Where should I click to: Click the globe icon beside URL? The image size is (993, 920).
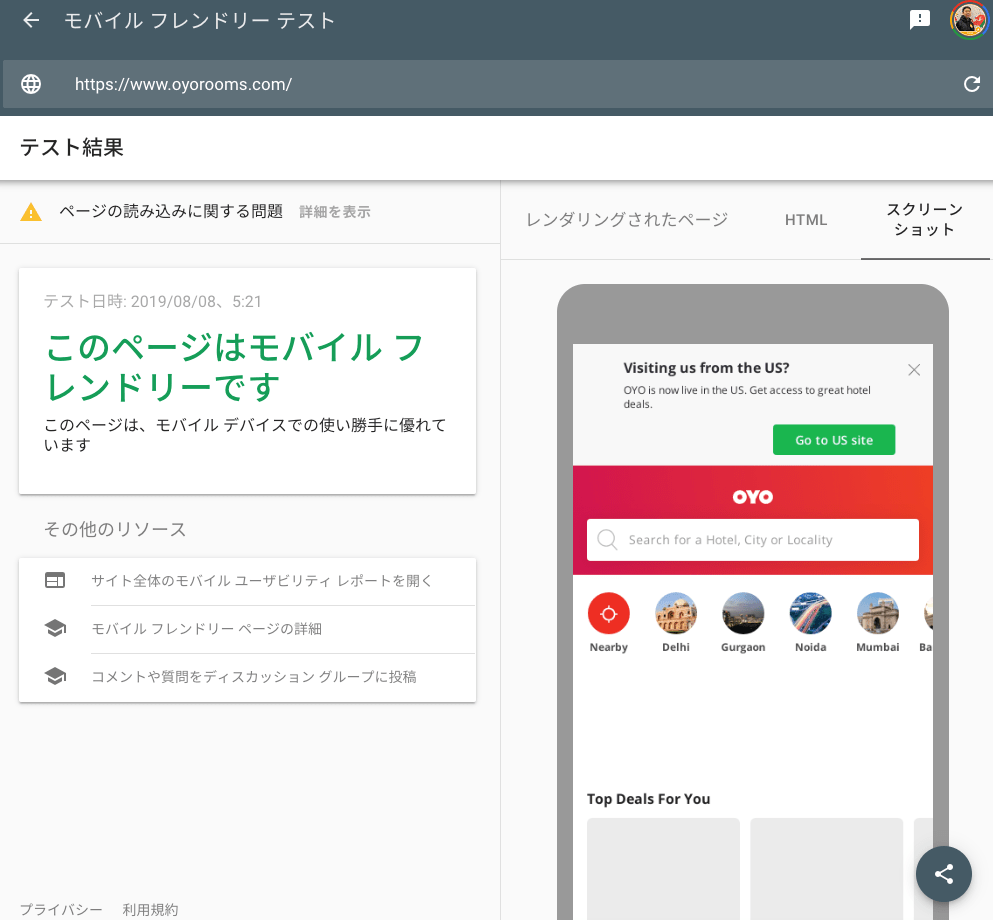31,84
